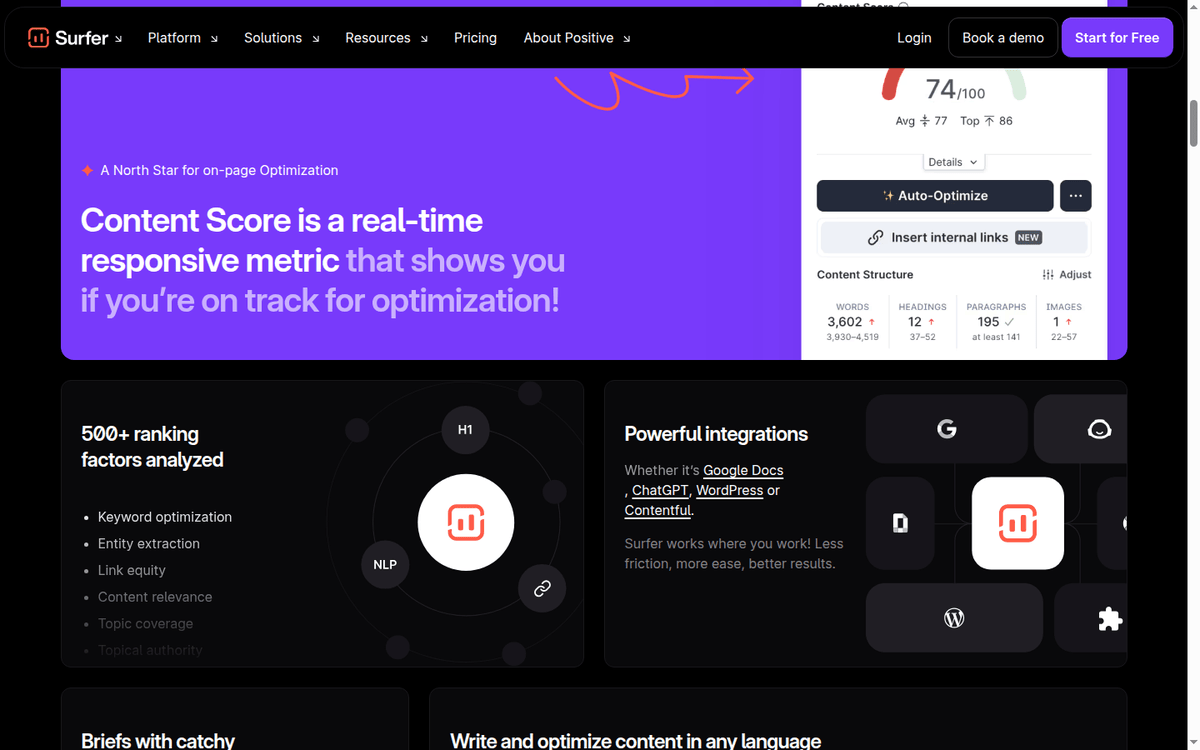Expand the Details dropdown under score
1200x750 pixels.
point(953,162)
